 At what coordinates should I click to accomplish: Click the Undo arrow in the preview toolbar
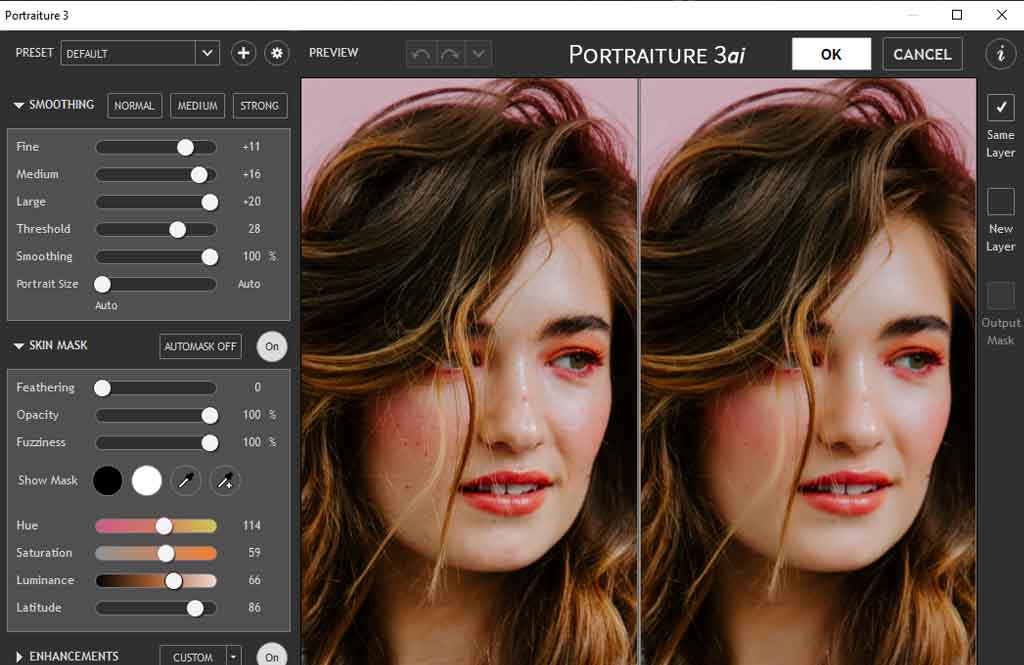point(421,54)
